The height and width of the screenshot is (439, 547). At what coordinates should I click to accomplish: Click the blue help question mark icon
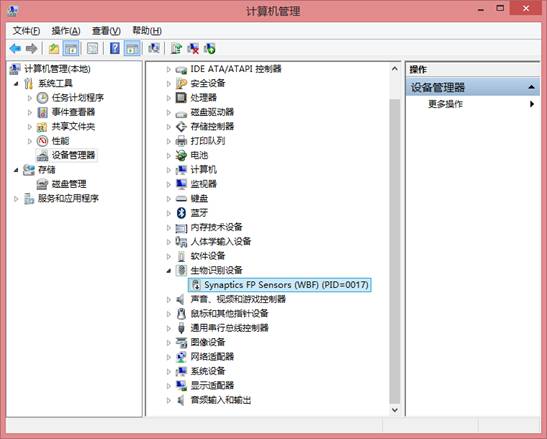pos(115,48)
